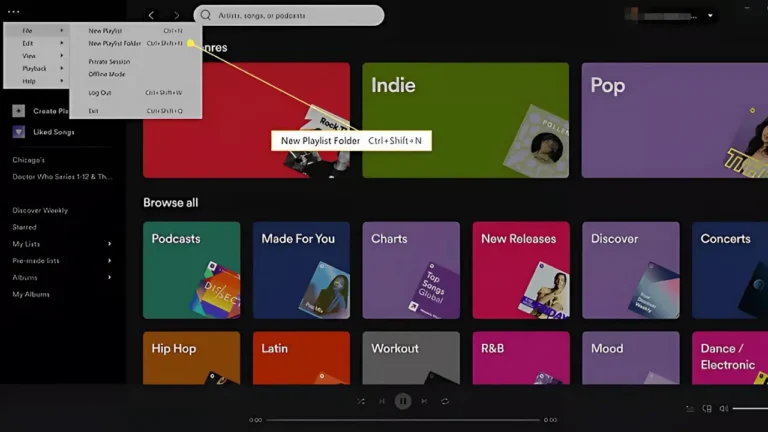This screenshot has width=768, height=432.
Task: Open My Albums playlist
Action: pos(31,294)
